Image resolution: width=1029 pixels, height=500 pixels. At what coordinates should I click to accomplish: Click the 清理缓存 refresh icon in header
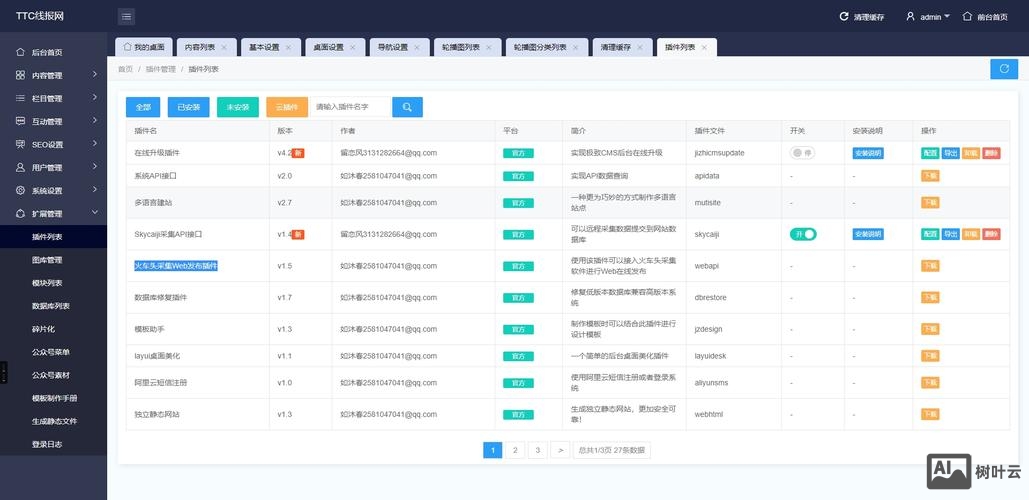[x=844, y=16]
